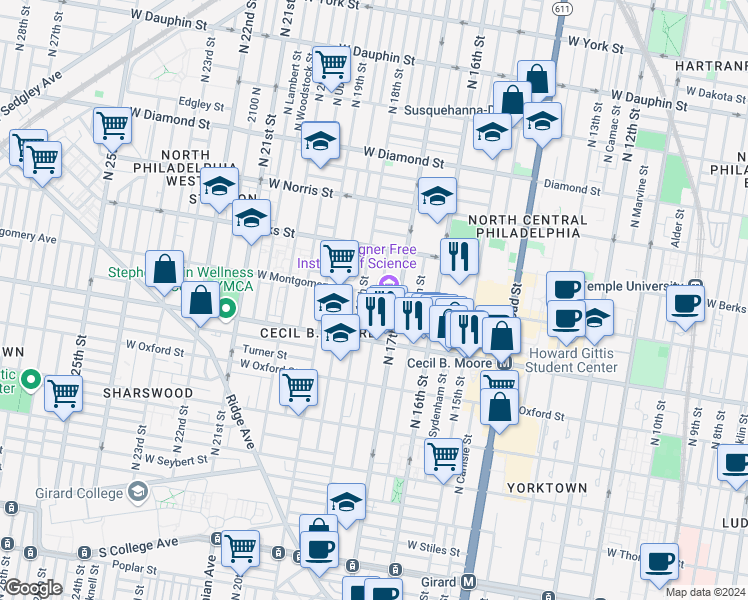
Task: Click the grocery cart marker on S College Ave
Action: (x=240, y=549)
